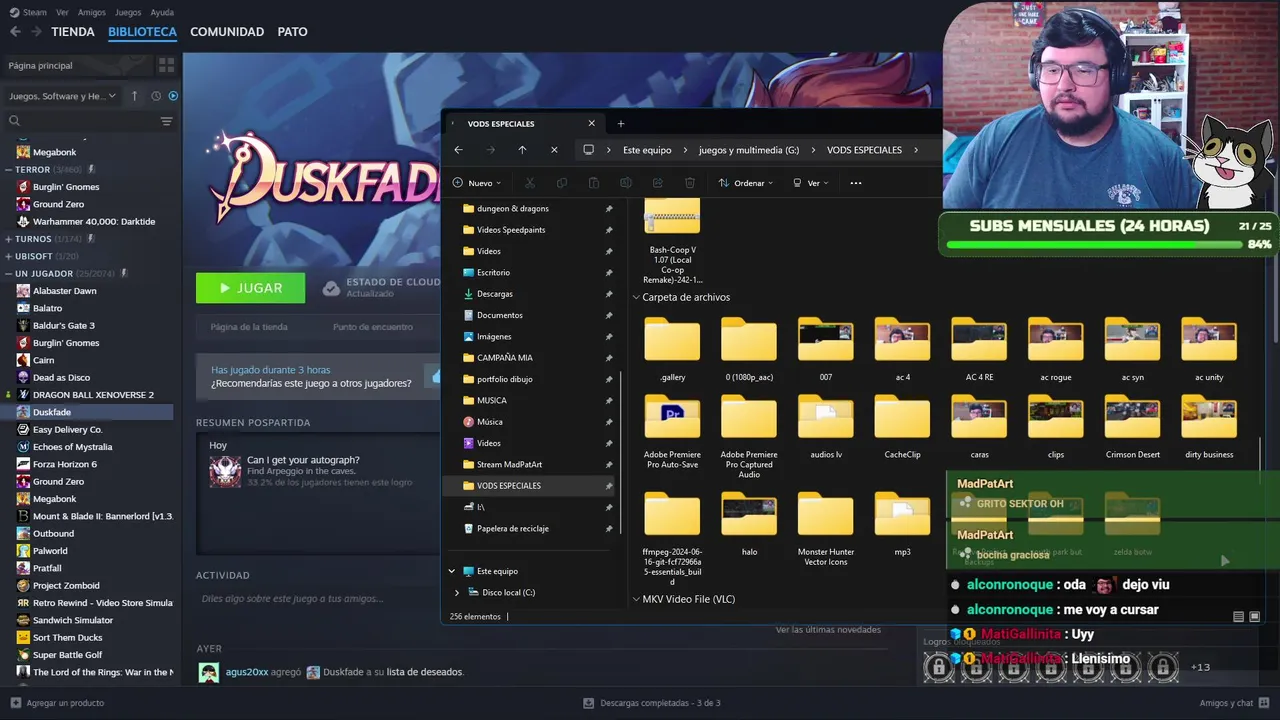Collapse the UN JUGADOR category
The image size is (1280, 720).
tap(8, 273)
